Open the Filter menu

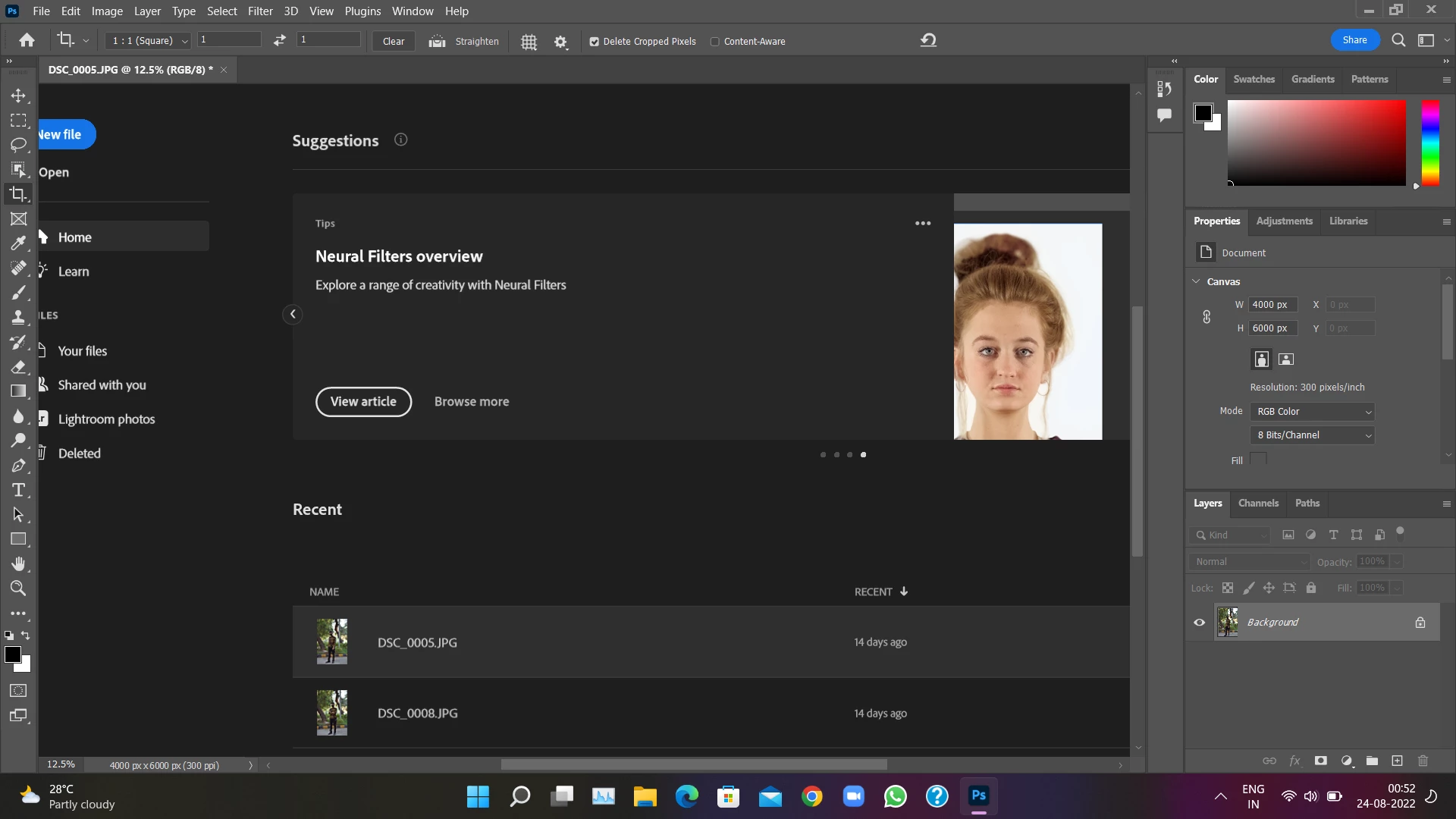point(259,11)
